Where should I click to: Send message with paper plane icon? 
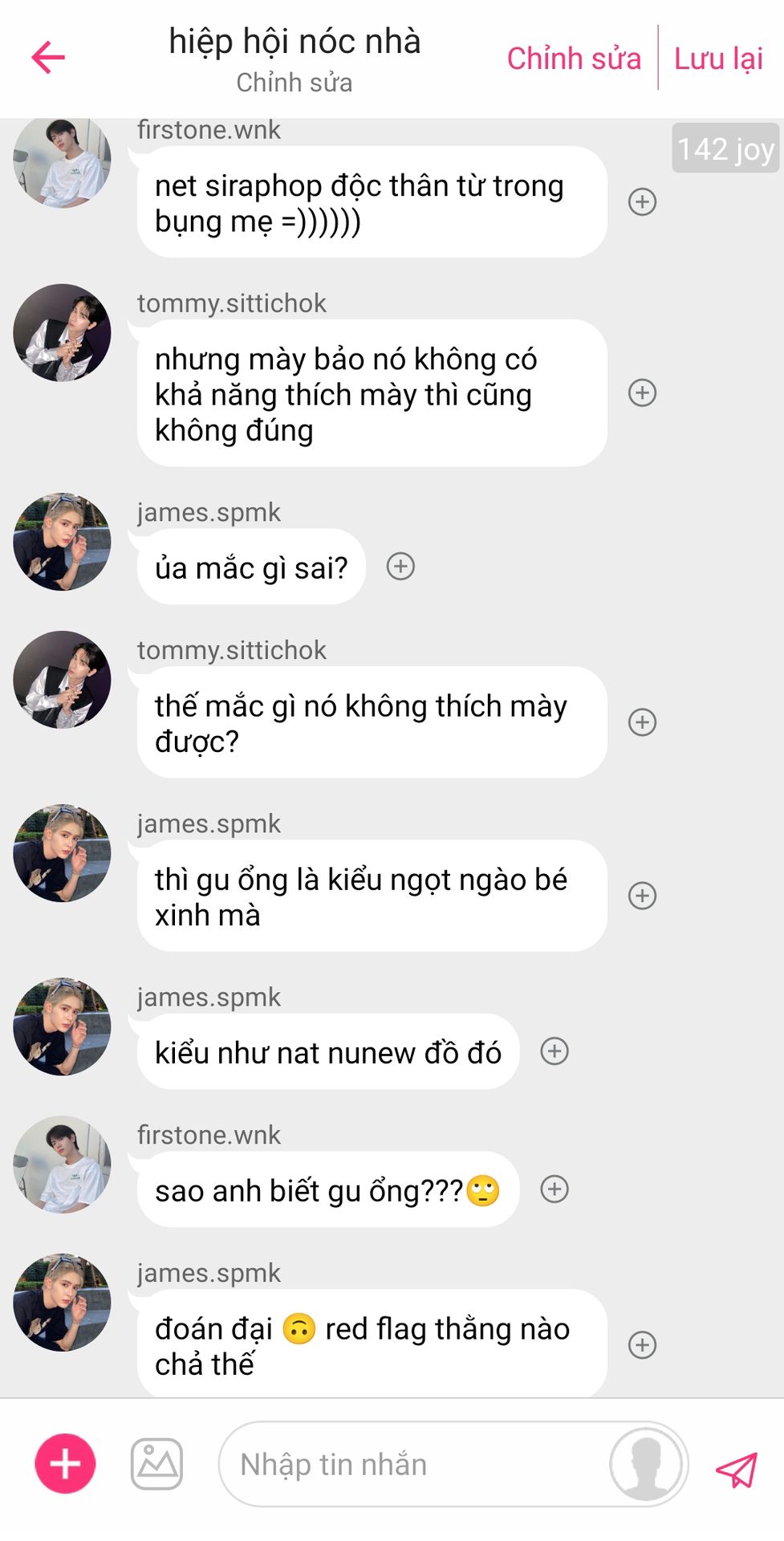(x=737, y=1469)
